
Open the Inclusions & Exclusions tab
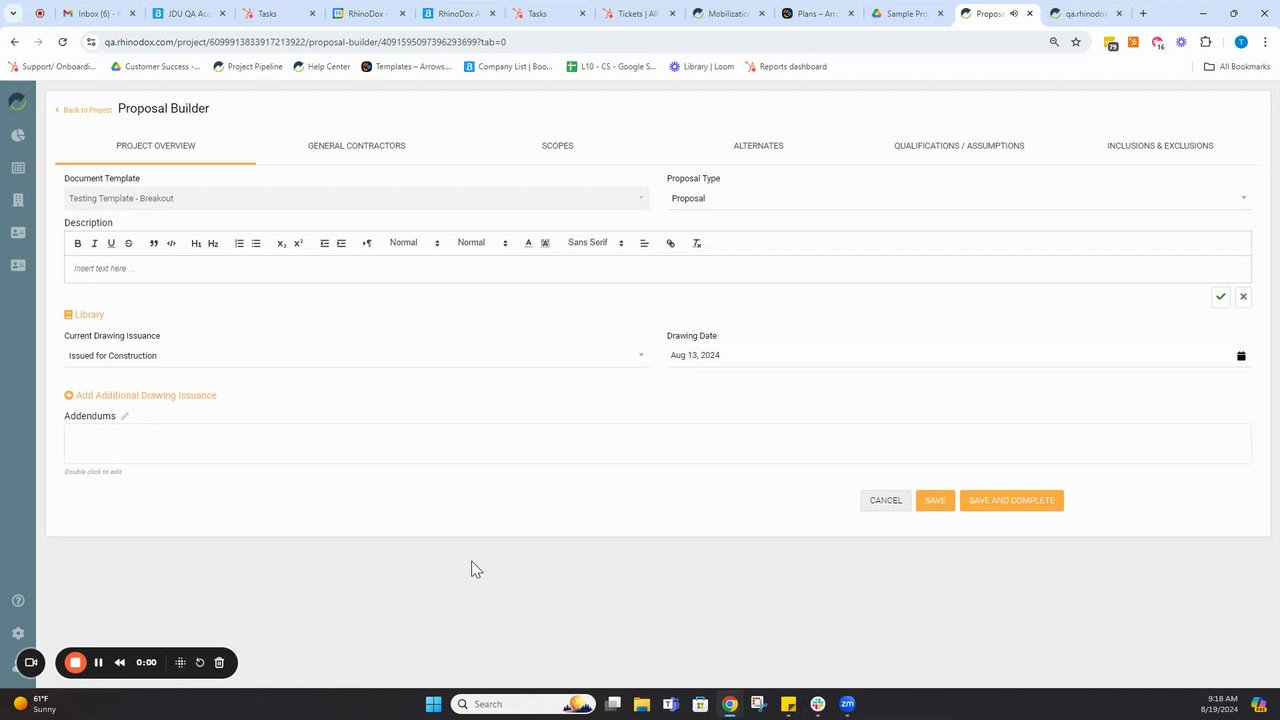tap(1160, 146)
